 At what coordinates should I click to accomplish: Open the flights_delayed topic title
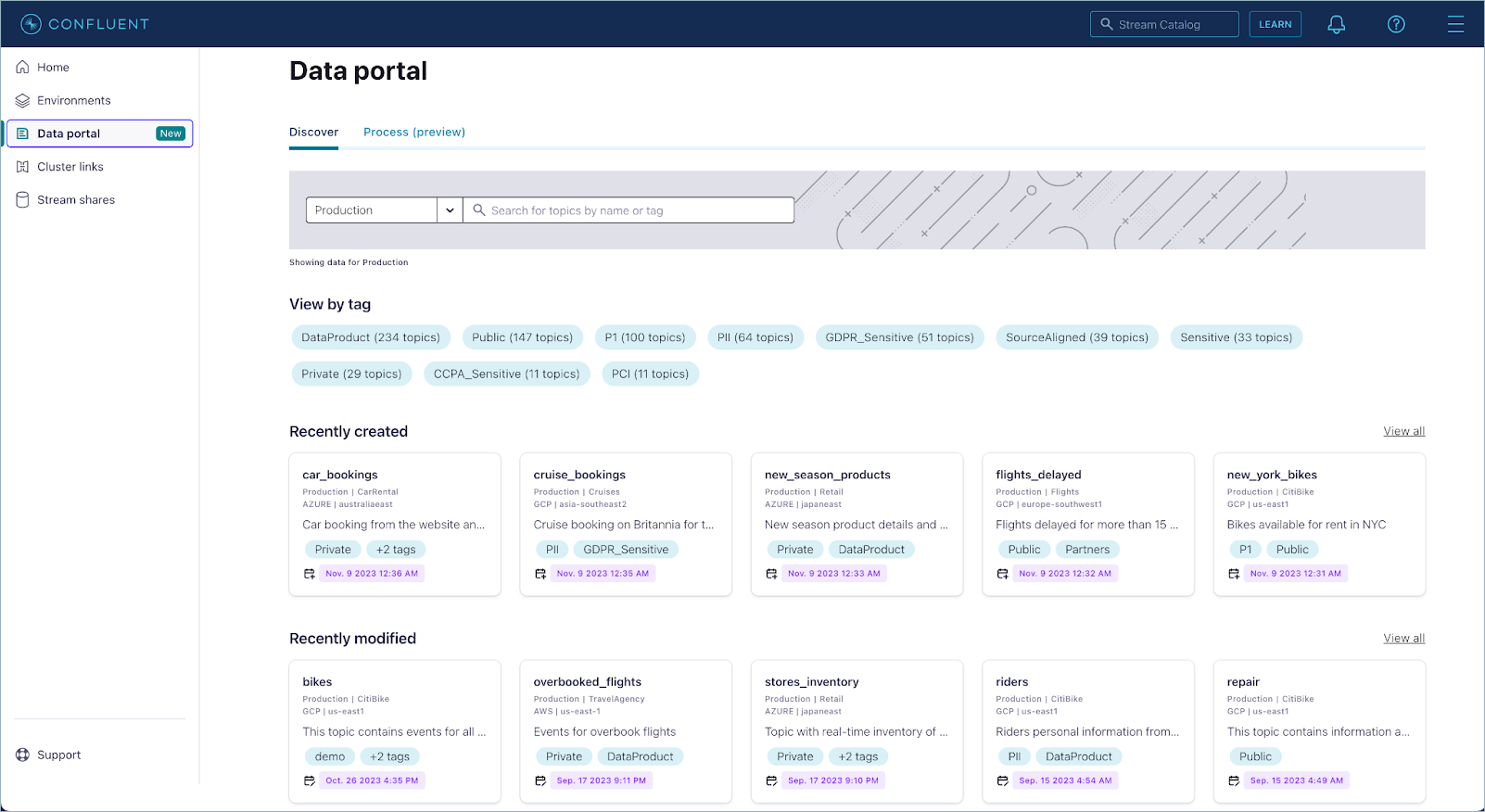pyautogui.click(x=1038, y=475)
